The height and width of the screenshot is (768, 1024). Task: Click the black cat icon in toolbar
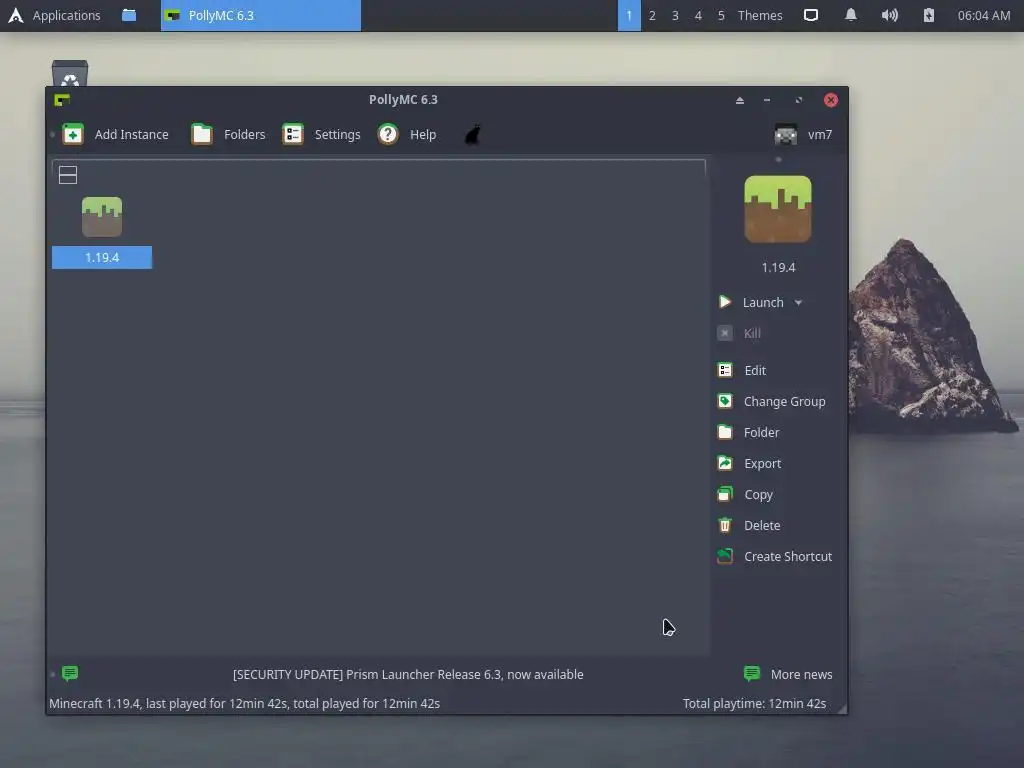coord(473,135)
